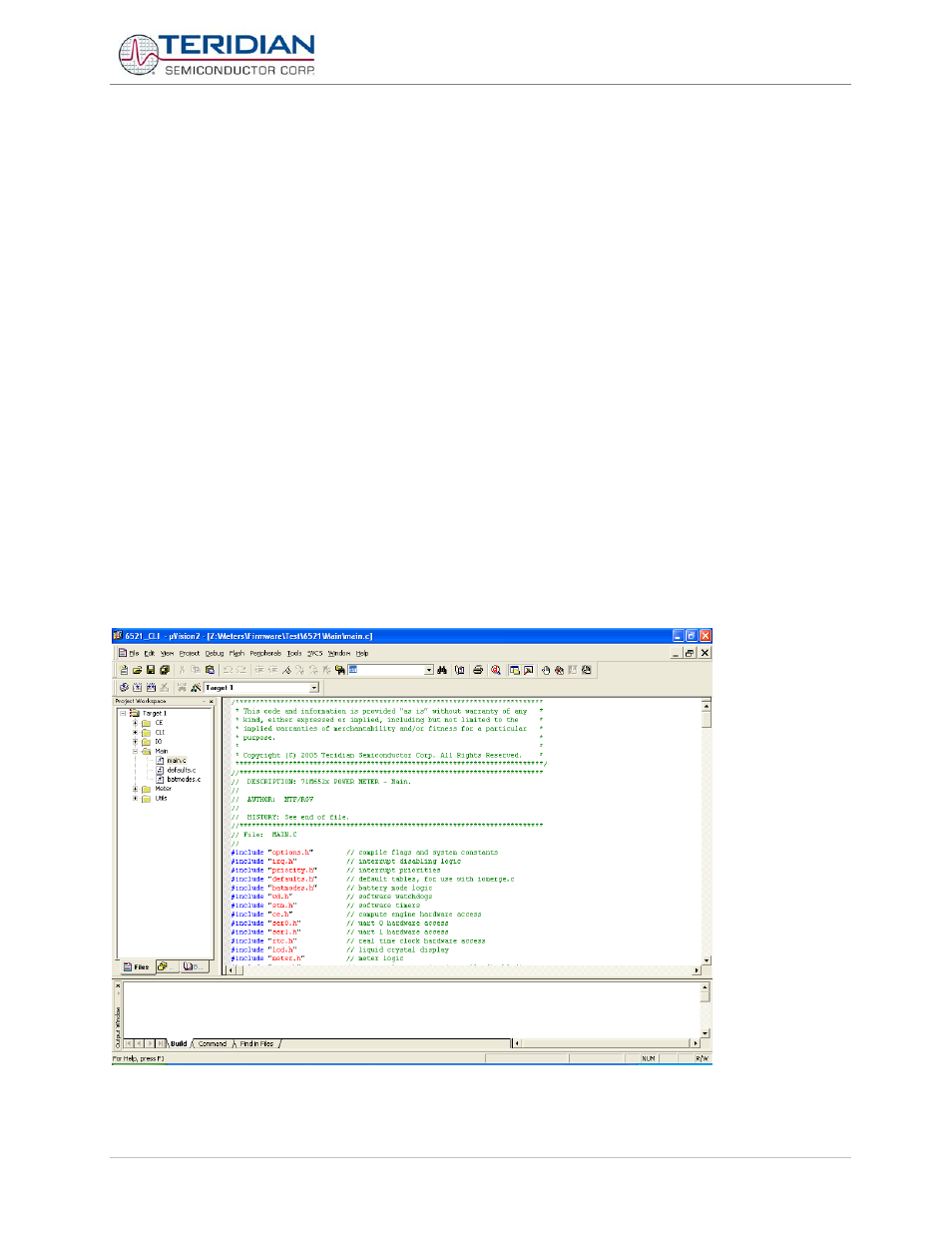Click the Open file toolbar icon

pos(138,670)
